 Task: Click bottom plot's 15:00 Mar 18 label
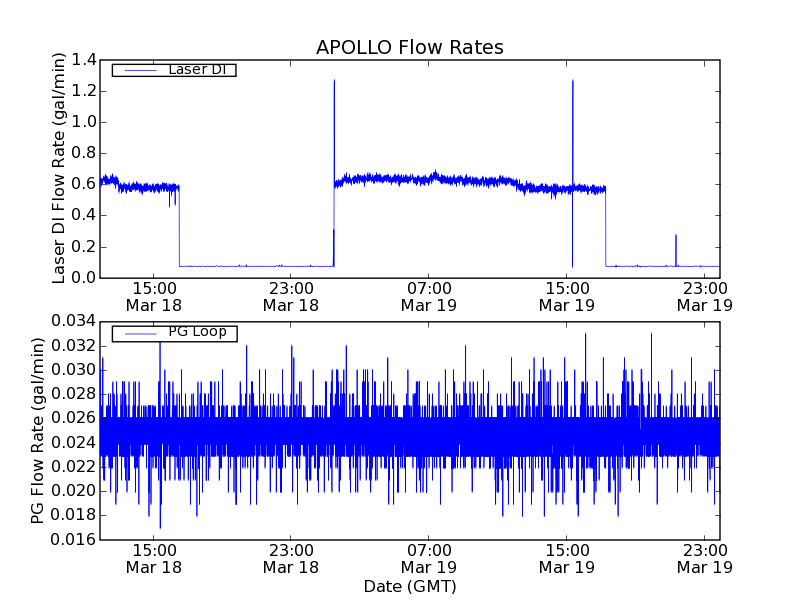154,559
